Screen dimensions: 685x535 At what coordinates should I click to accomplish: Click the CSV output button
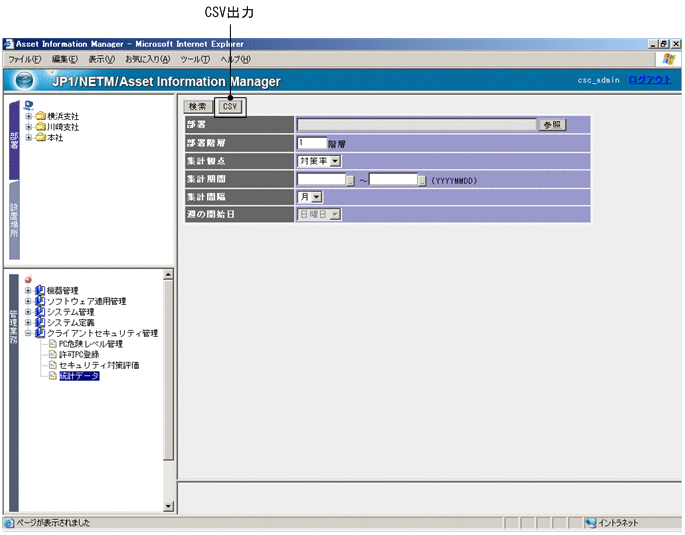tap(230, 107)
